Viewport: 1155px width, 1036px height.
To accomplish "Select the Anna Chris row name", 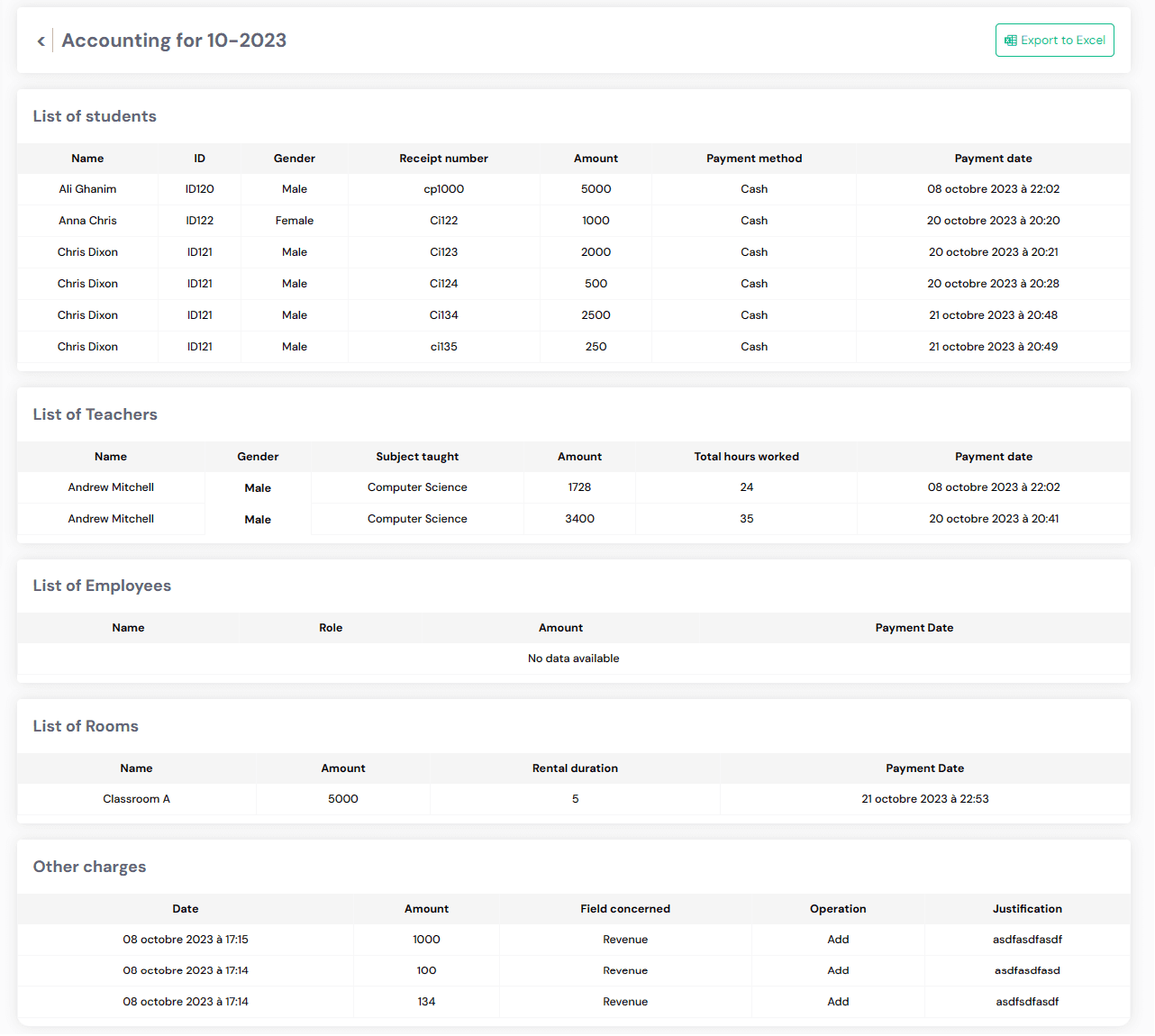I will pyautogui.click(x=87, y=221).
